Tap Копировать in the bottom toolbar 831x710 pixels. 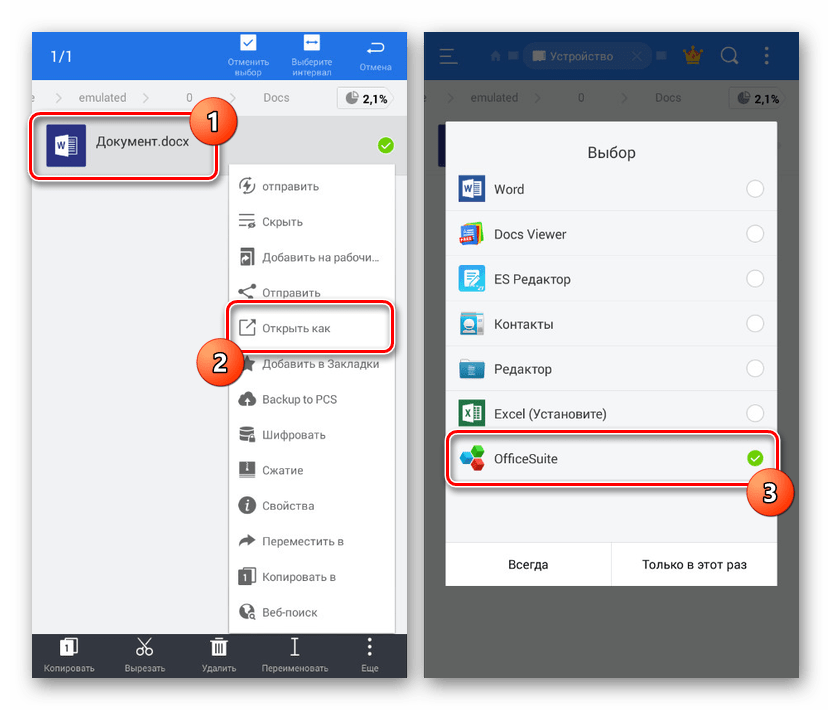tap(69, 655)
